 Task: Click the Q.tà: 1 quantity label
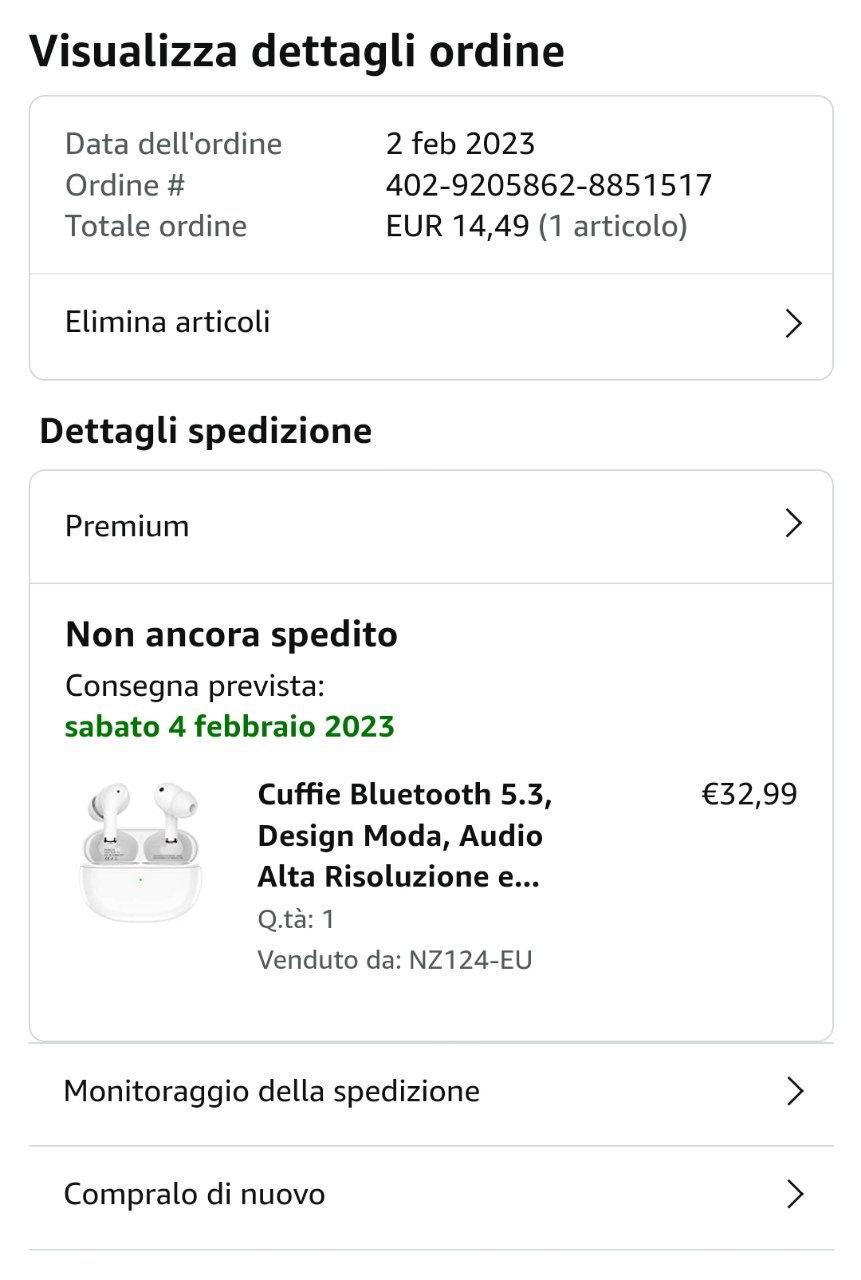click(295, 919)
